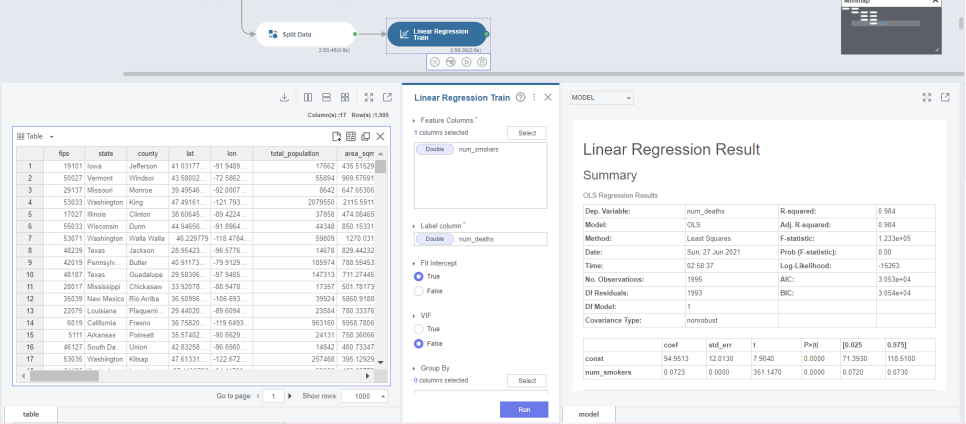Expand the VIF section

[414, 316]
